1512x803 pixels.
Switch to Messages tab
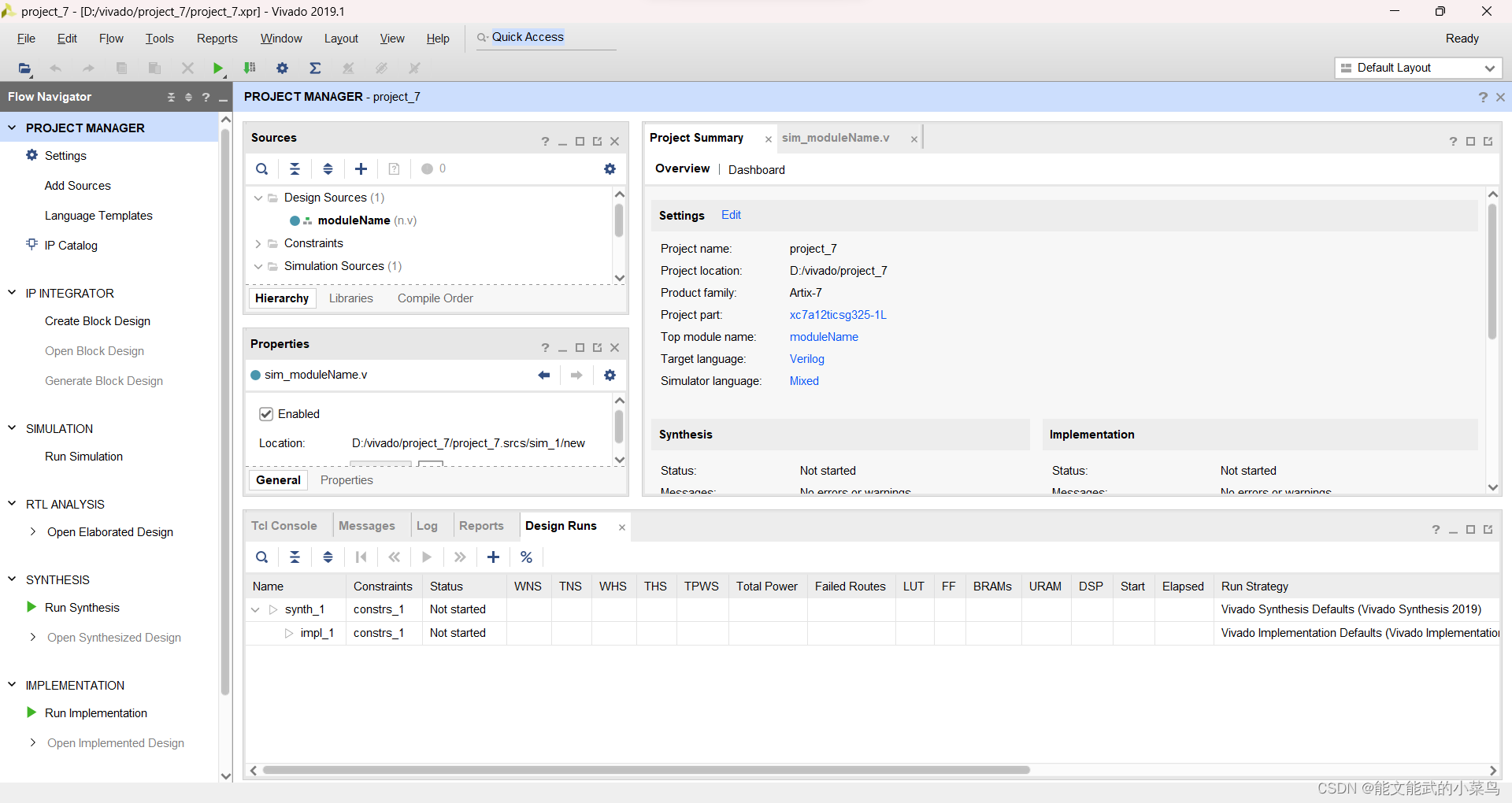click(367, 526)
